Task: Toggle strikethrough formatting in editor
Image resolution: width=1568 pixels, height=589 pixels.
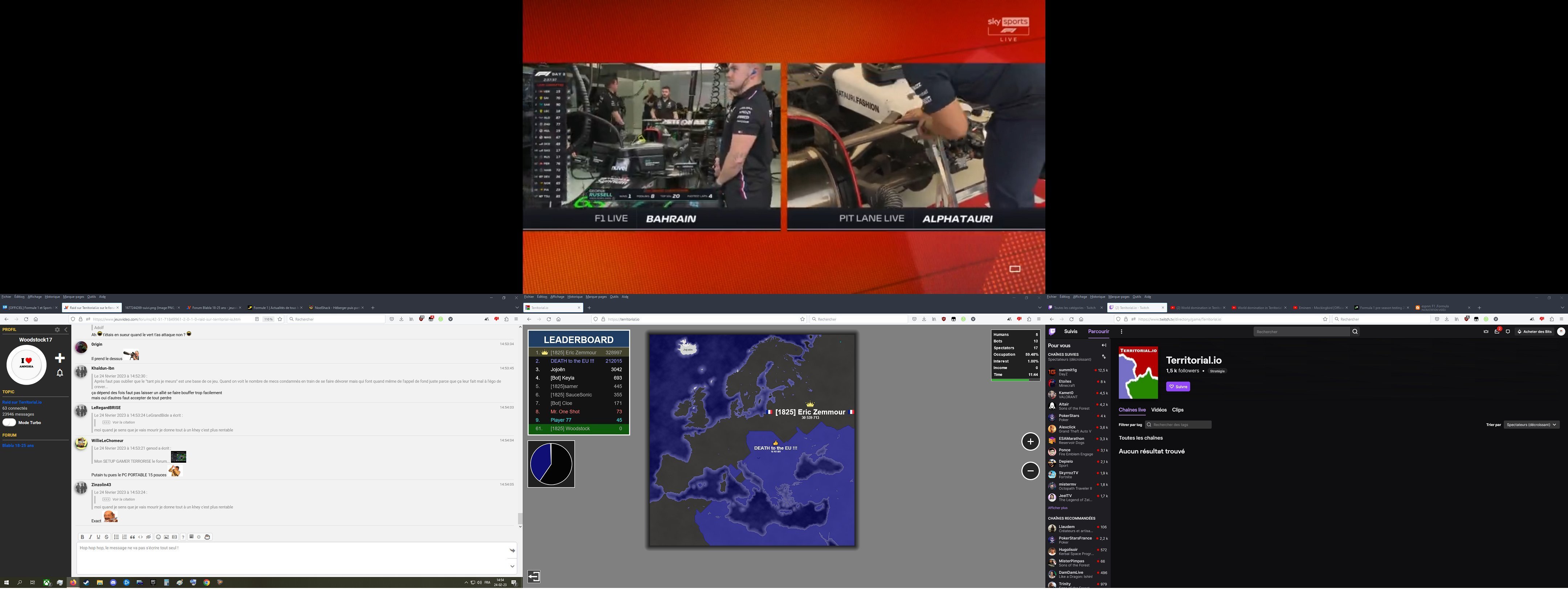Action: 106,537
